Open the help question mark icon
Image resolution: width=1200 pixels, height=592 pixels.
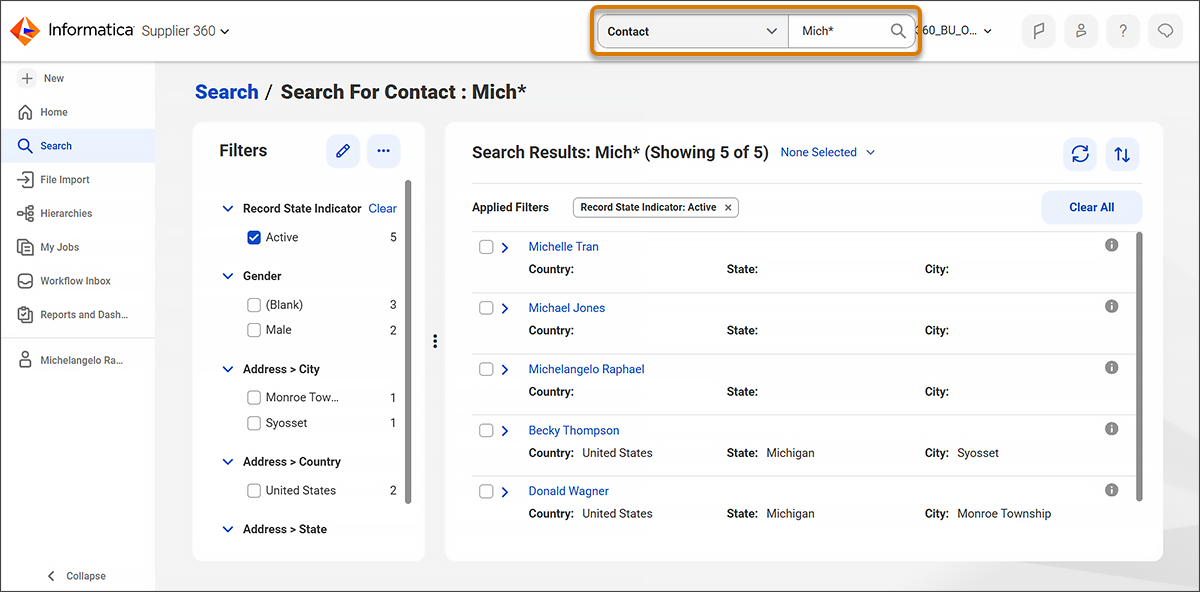1123,31
